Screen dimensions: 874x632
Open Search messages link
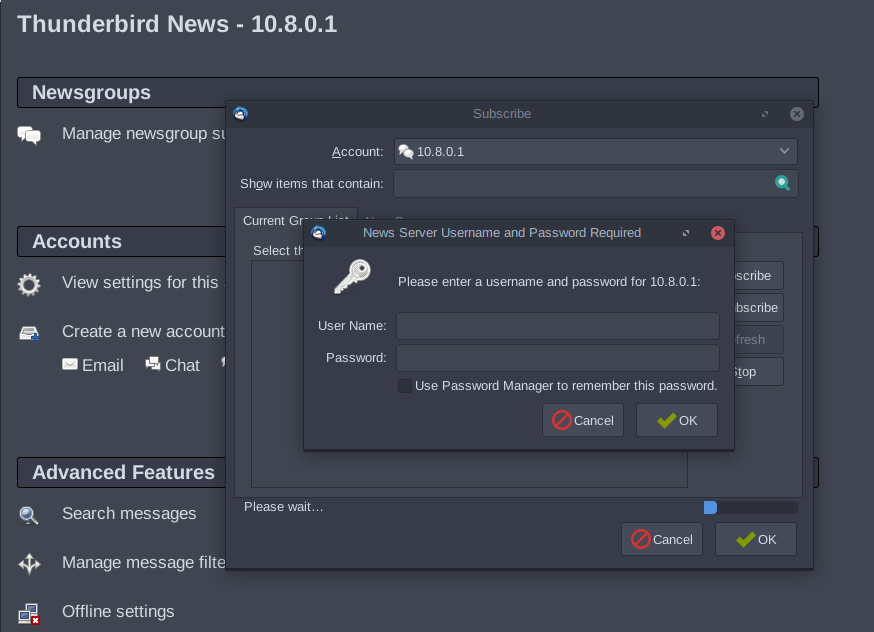tap(129, 513)
